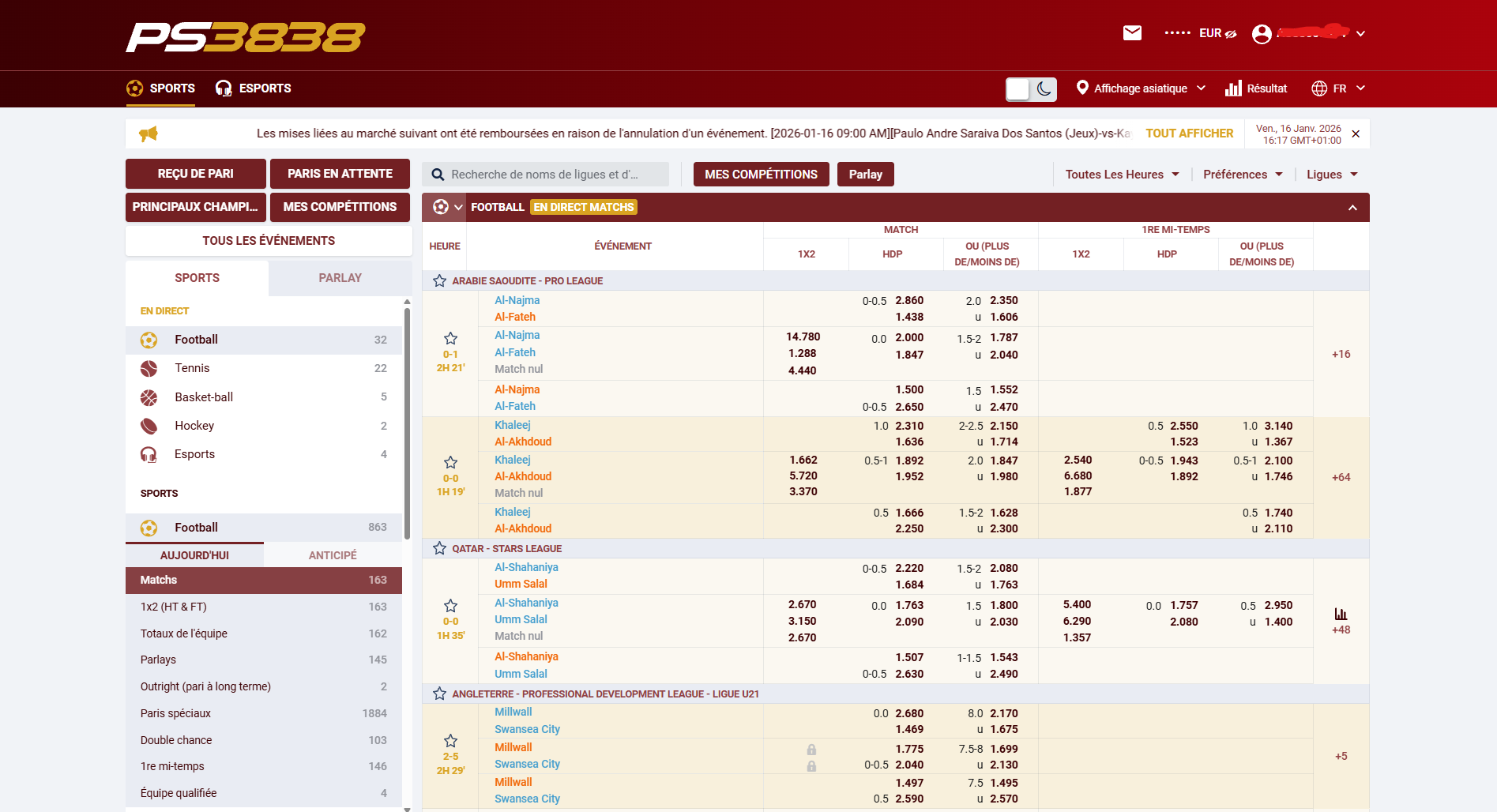Open +5 more markets for Millwall
Screen dimensions: 1497x812
click(1341, 756)
